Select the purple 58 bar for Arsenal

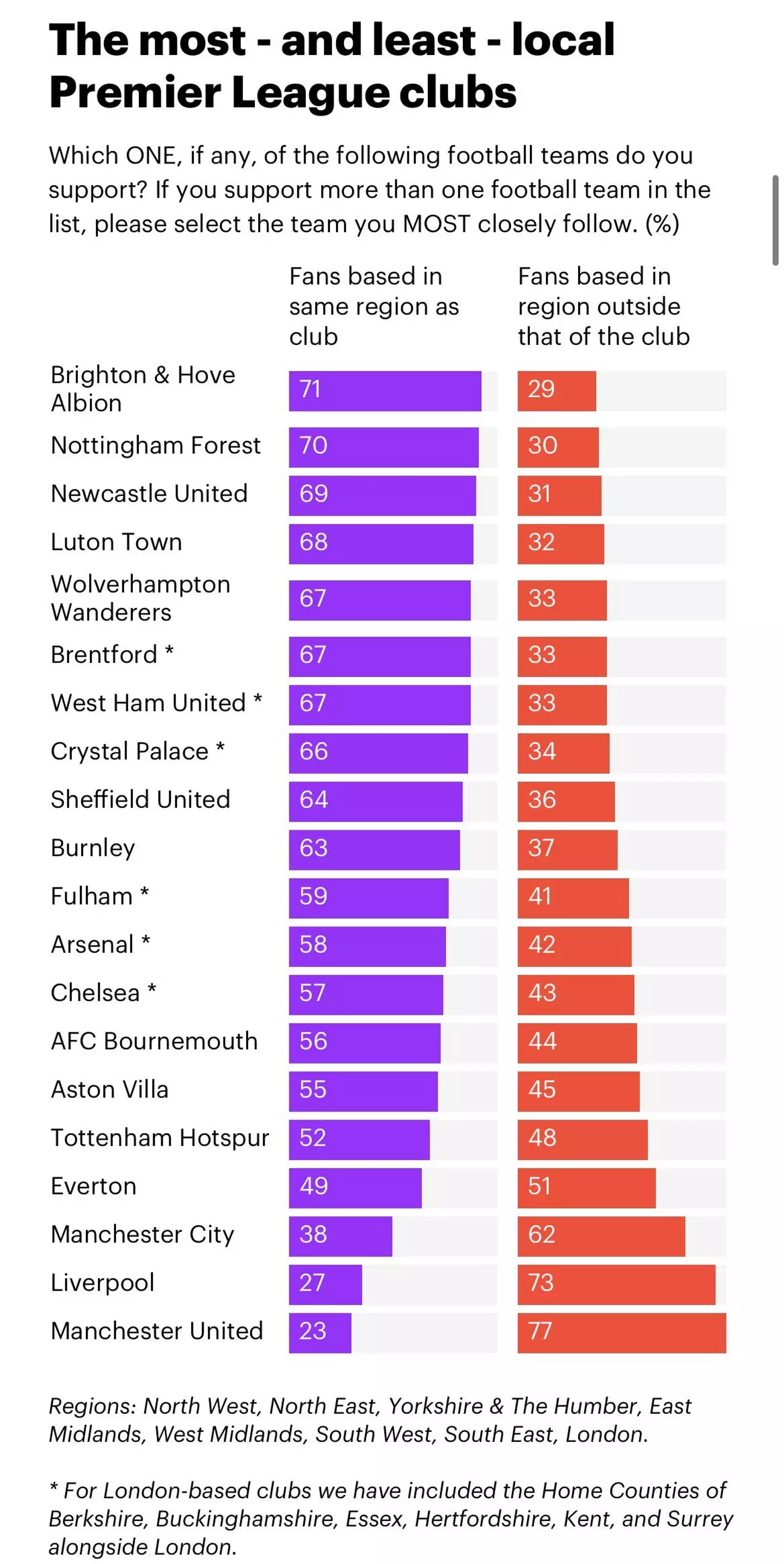pyautogui.click(x=366, y=946)
